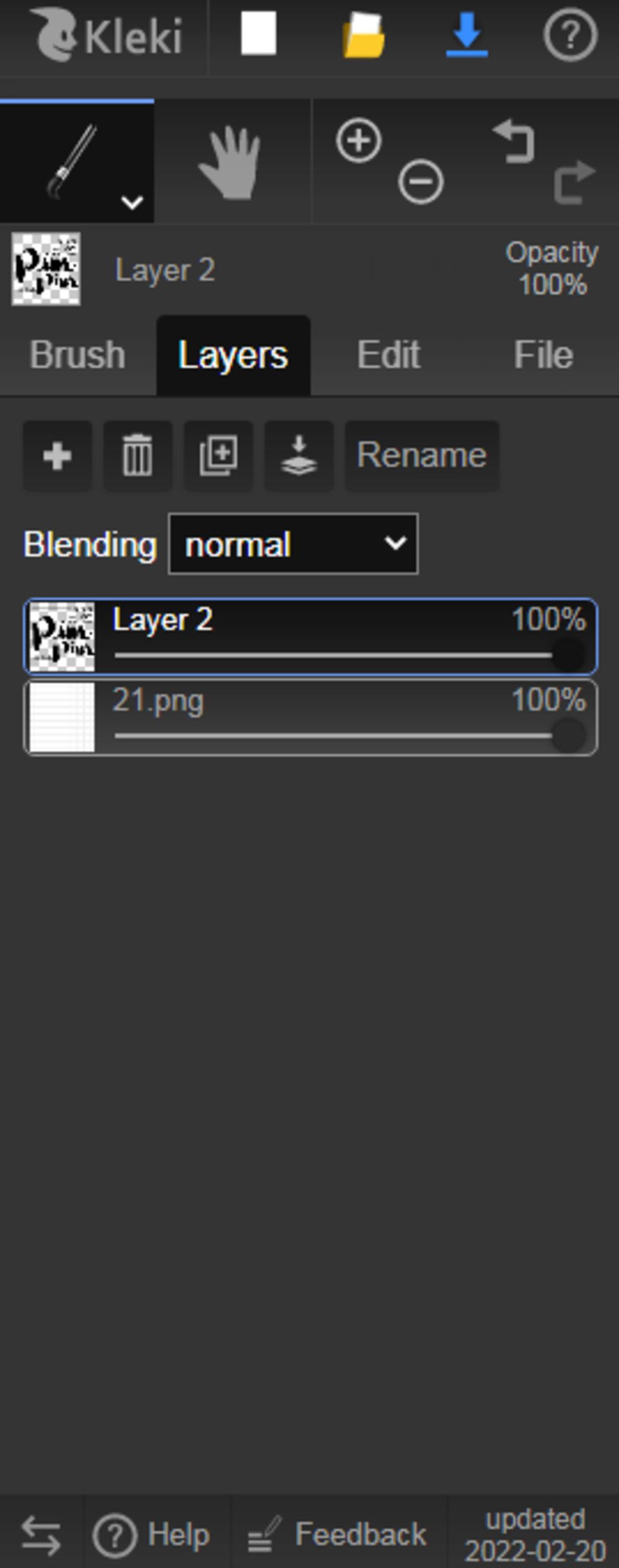
Task: Add a new layer
Action: click(x=57, y=455)
